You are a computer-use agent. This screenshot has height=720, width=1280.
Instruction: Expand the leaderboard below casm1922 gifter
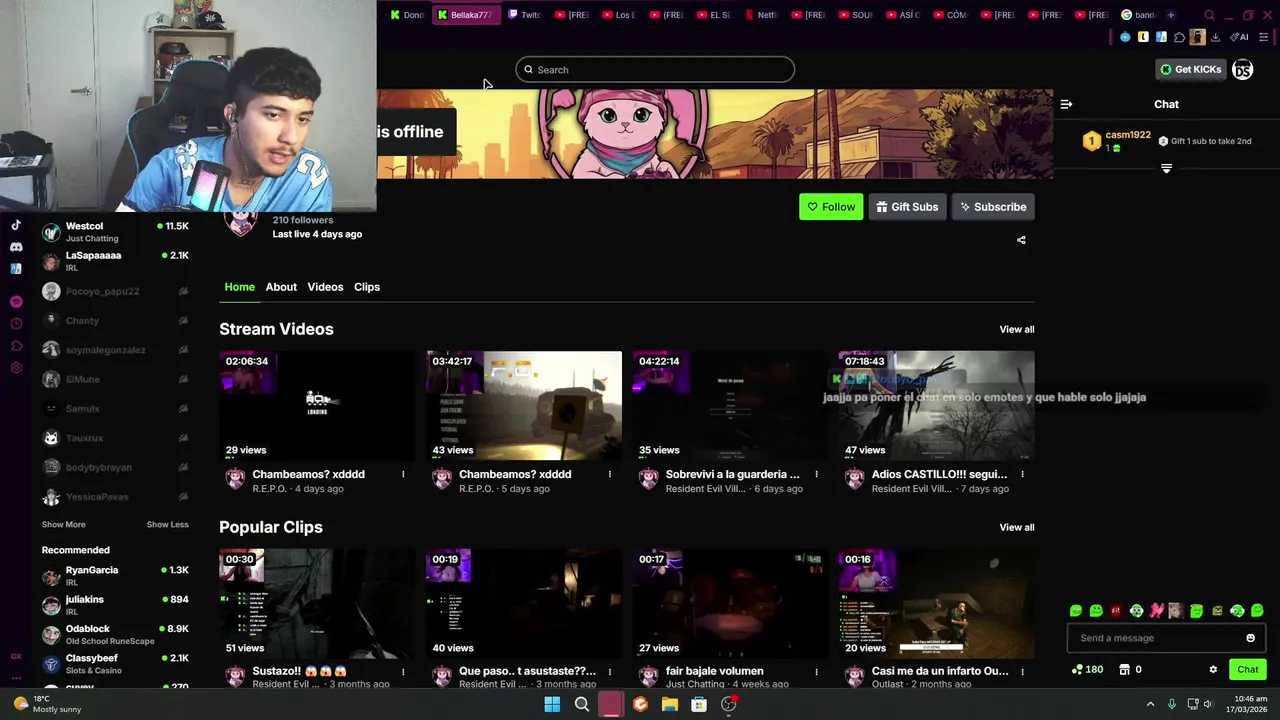point(1166,168)
